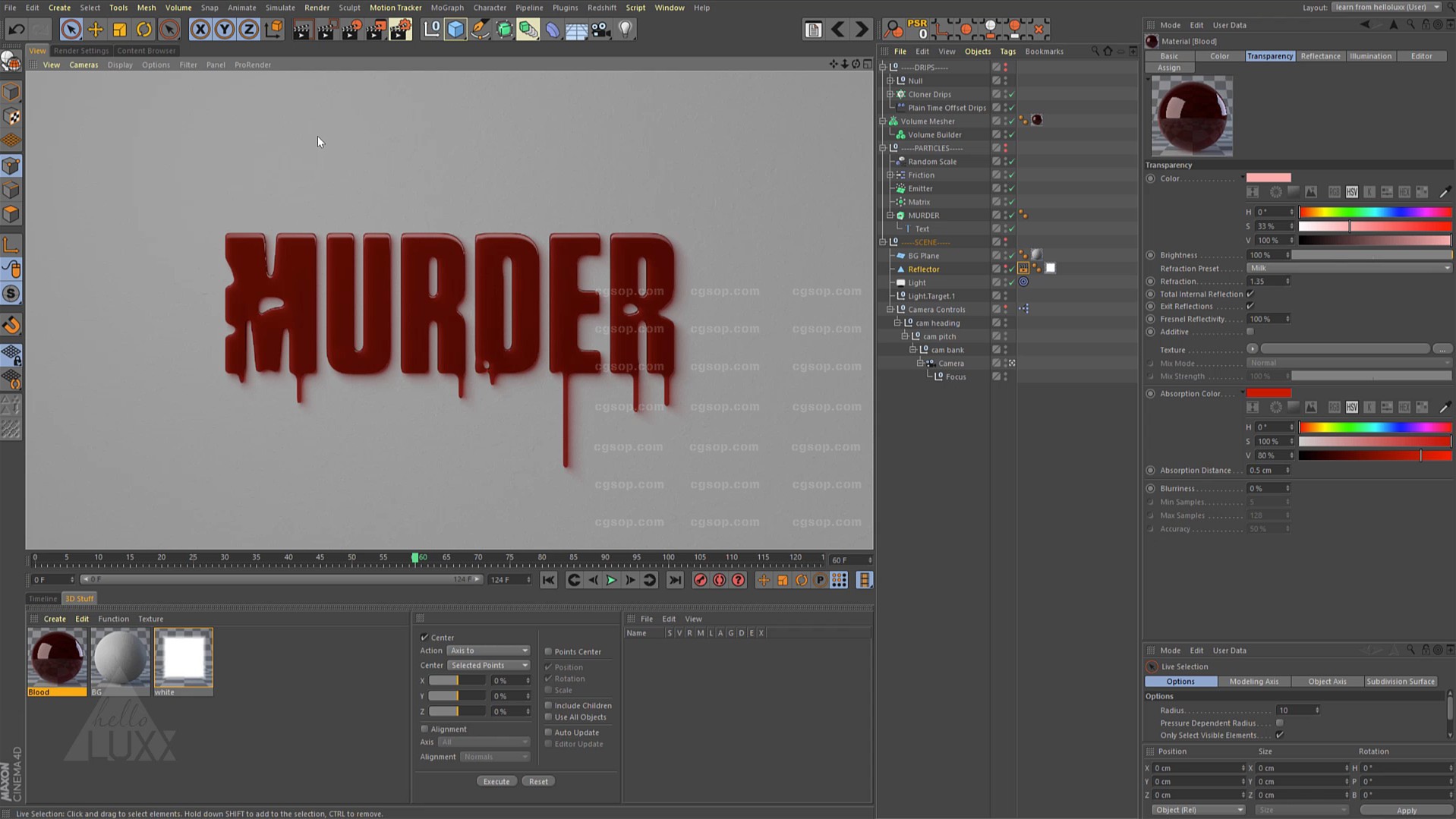Click the color picker eyedropper in Transparency Color
1456x819 pixels.
click(x=1445, y=192)
